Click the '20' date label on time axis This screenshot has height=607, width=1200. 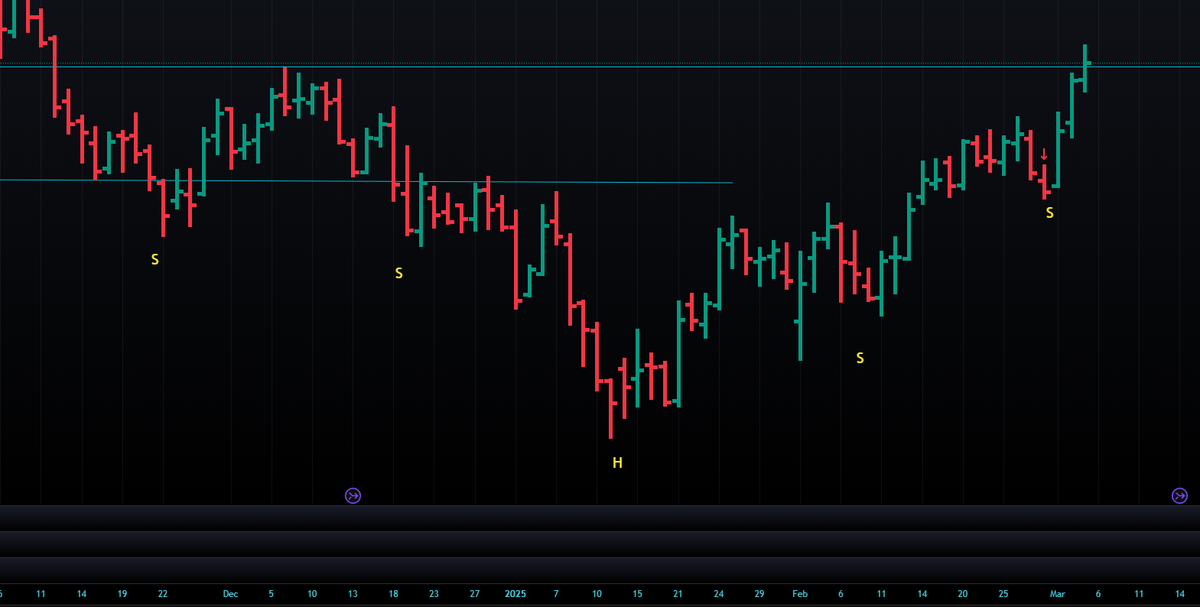tap(962, 594)
